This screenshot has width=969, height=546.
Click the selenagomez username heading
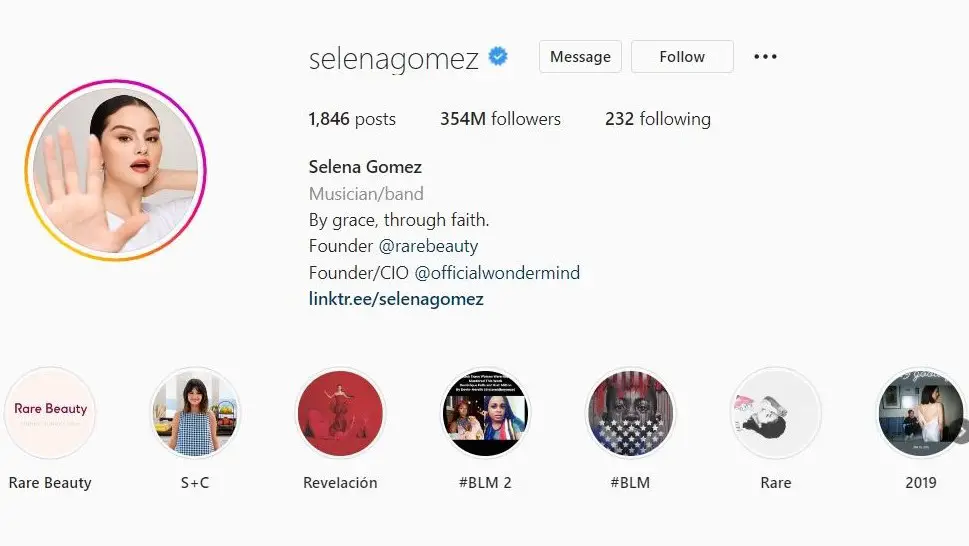[394, 59]
